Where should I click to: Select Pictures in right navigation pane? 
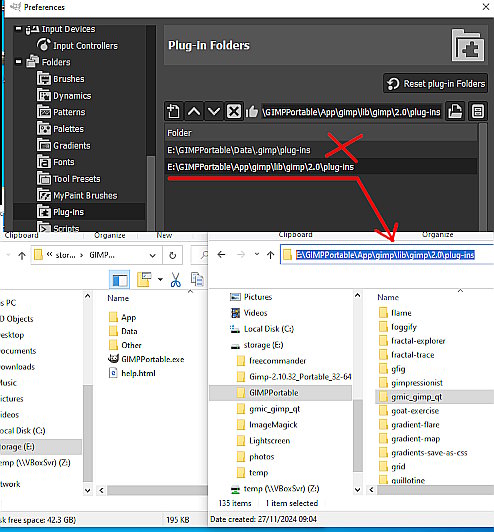(x=251, y=297)
